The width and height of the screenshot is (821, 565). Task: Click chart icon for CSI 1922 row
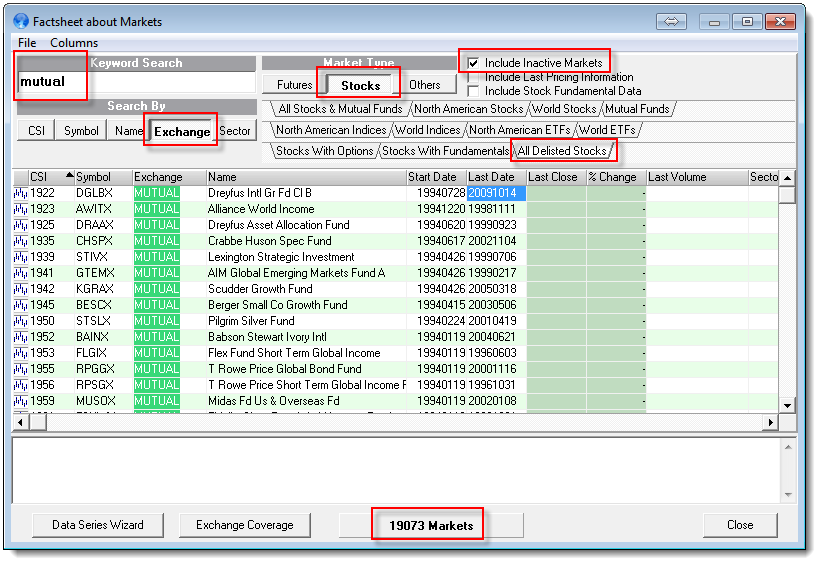[20, 193]
